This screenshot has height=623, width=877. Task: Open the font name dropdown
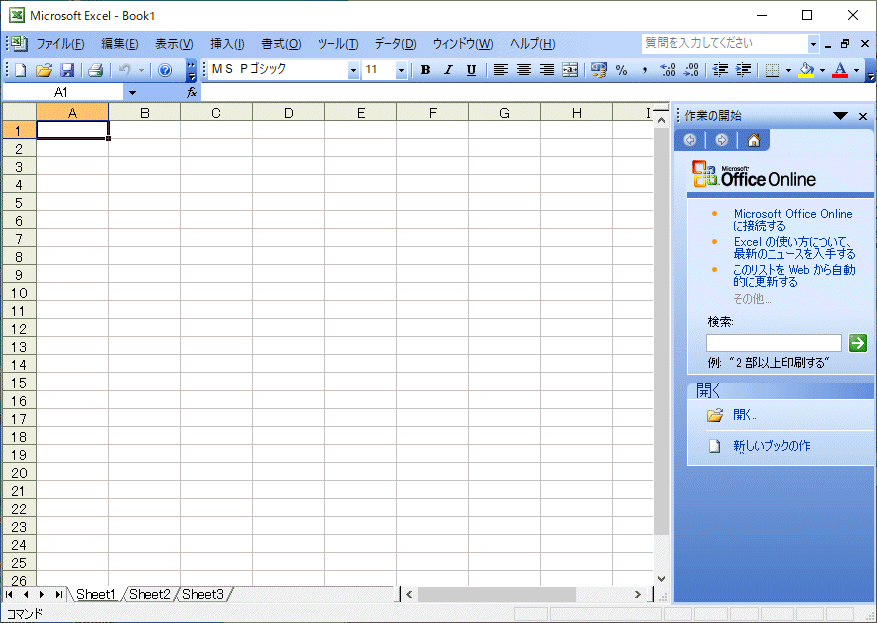pyautogui.click(x=353, y=70)
